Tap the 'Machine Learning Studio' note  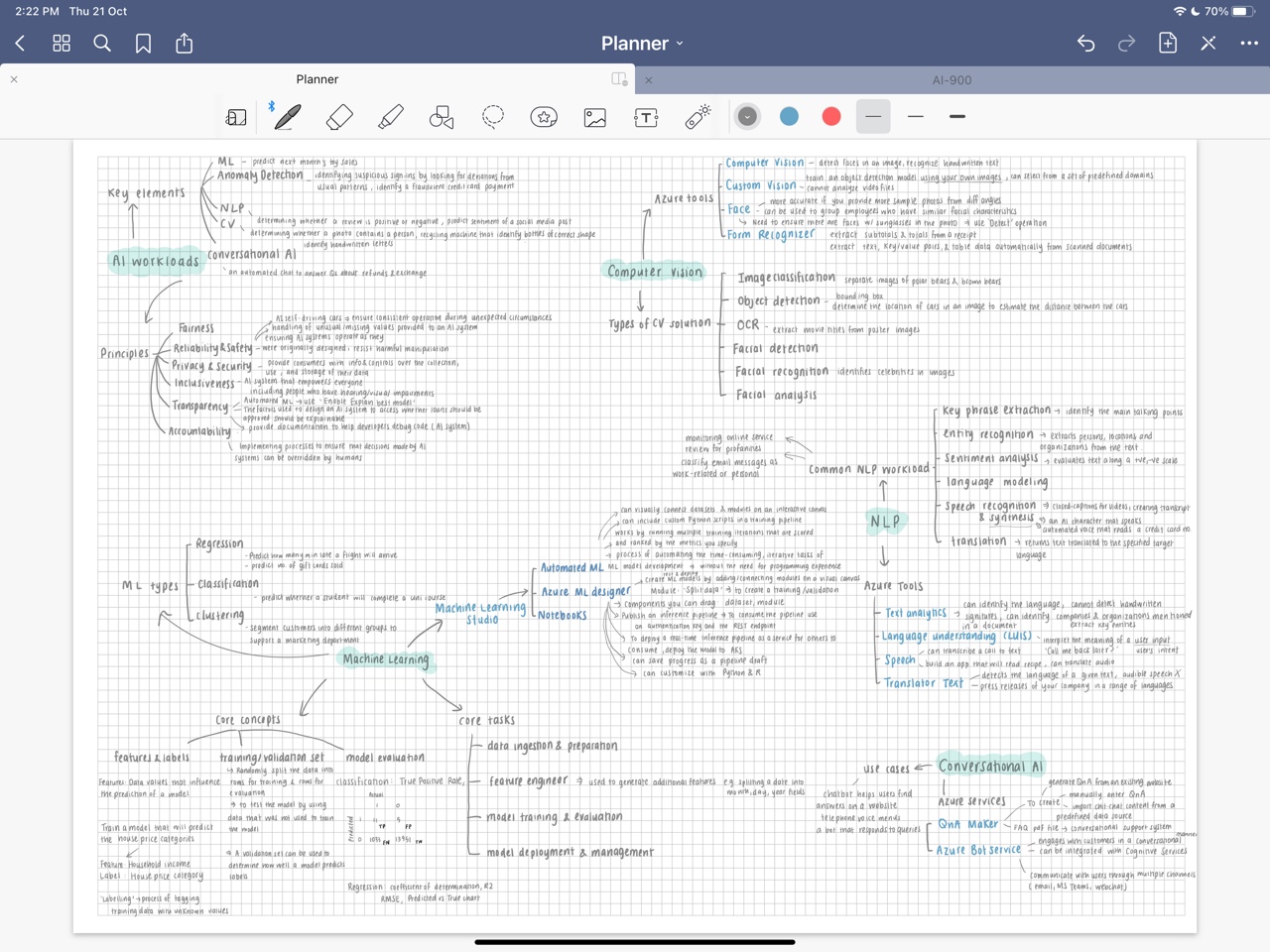coord(480,613)
